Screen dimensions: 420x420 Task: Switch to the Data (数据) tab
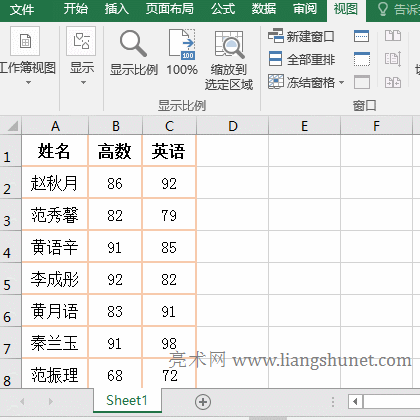pyautogui.click(x=264, y=9)
